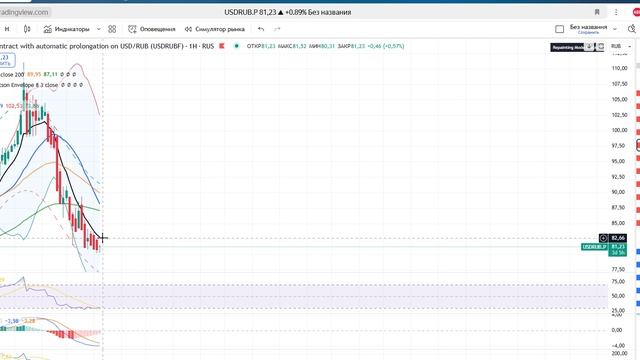
Task: Start the Симулятор рынка replay
Action: click(215, 29)
